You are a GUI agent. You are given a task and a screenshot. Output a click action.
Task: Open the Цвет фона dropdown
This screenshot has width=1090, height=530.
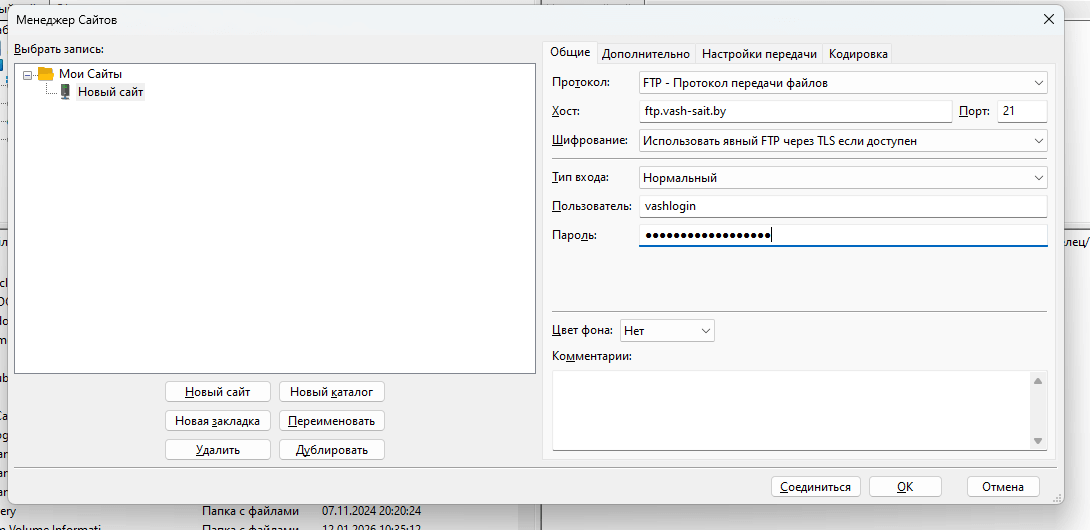667,331
